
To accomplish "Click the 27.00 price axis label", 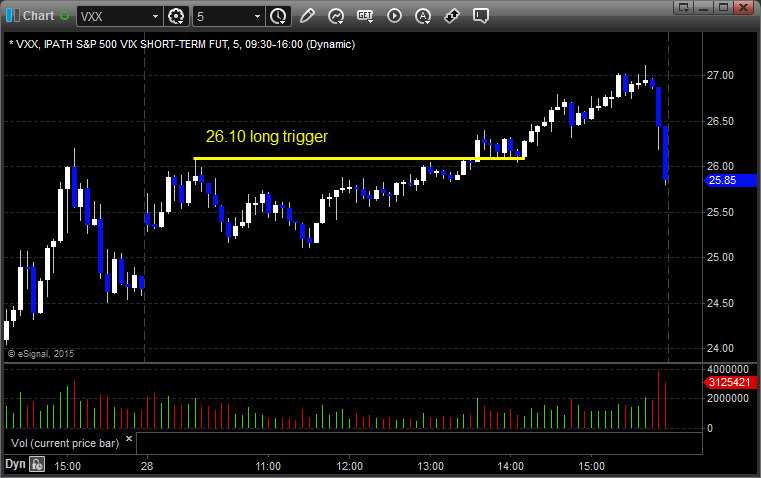I will click(x=720, y=75).
